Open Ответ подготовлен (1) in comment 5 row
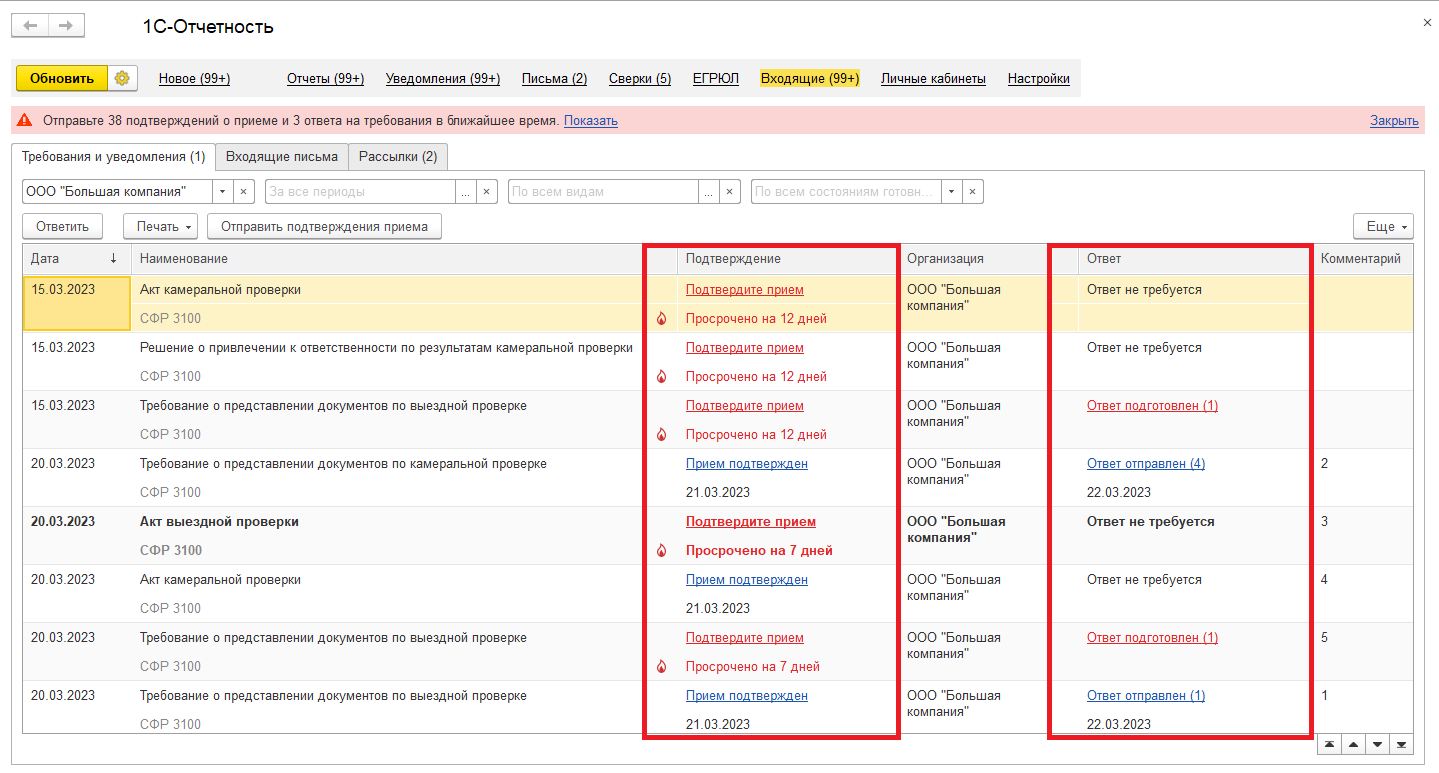 coord(1152,638)
